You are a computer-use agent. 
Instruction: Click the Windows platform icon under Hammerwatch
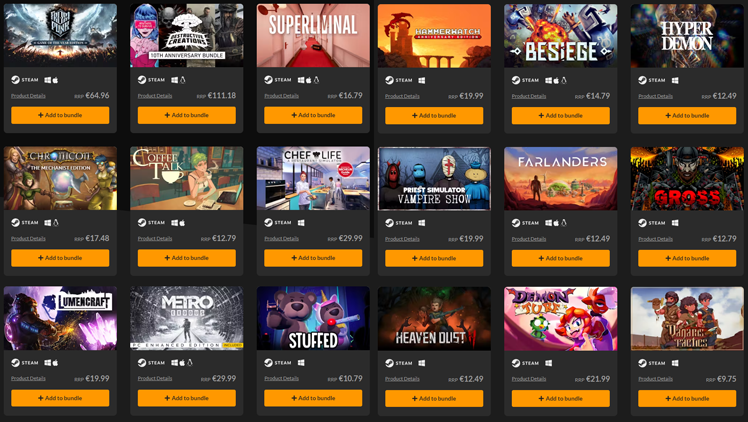pos(422,81)
